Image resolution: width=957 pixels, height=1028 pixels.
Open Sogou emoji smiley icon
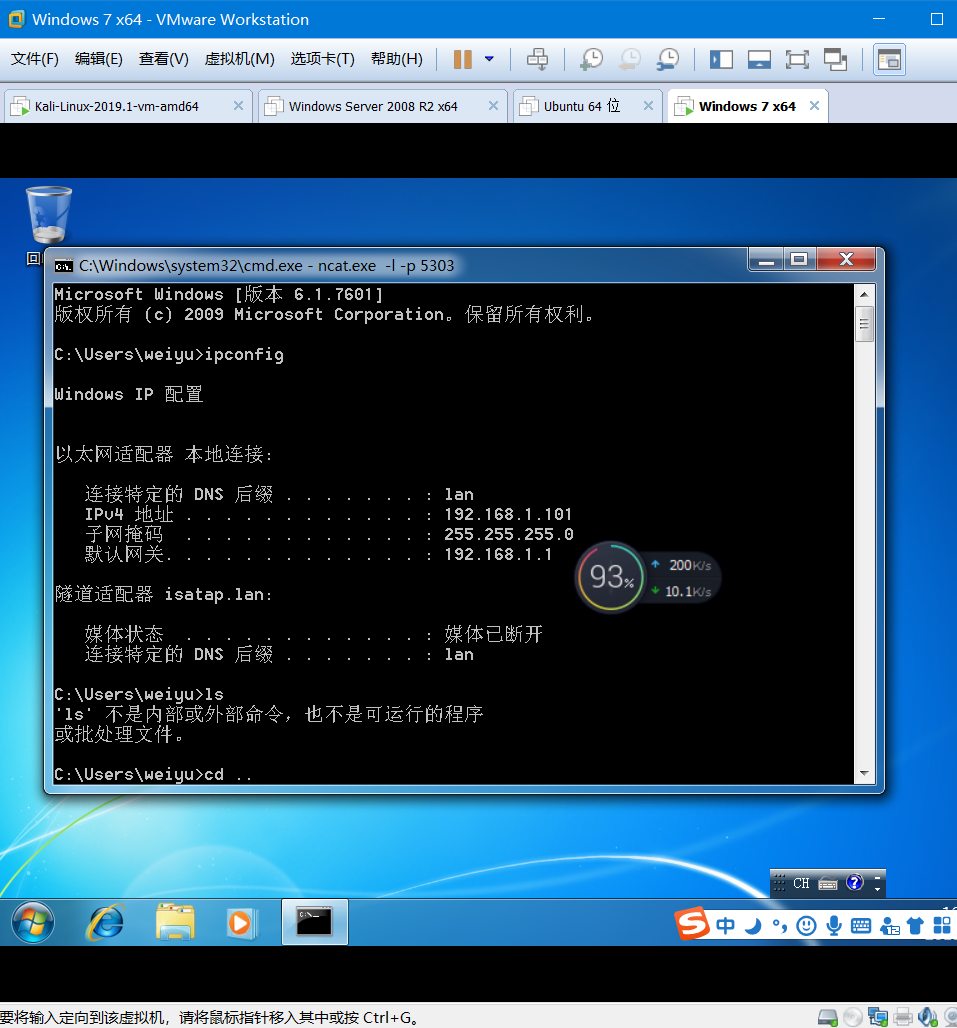(806, 925)
